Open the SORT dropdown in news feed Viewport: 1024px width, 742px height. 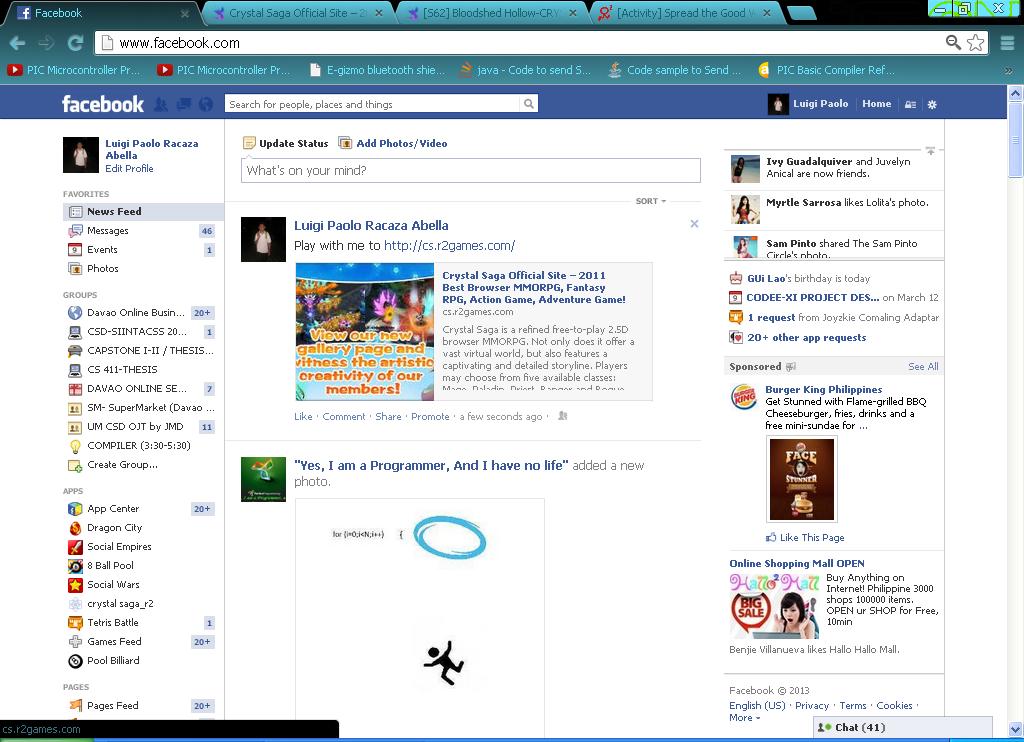651,201
